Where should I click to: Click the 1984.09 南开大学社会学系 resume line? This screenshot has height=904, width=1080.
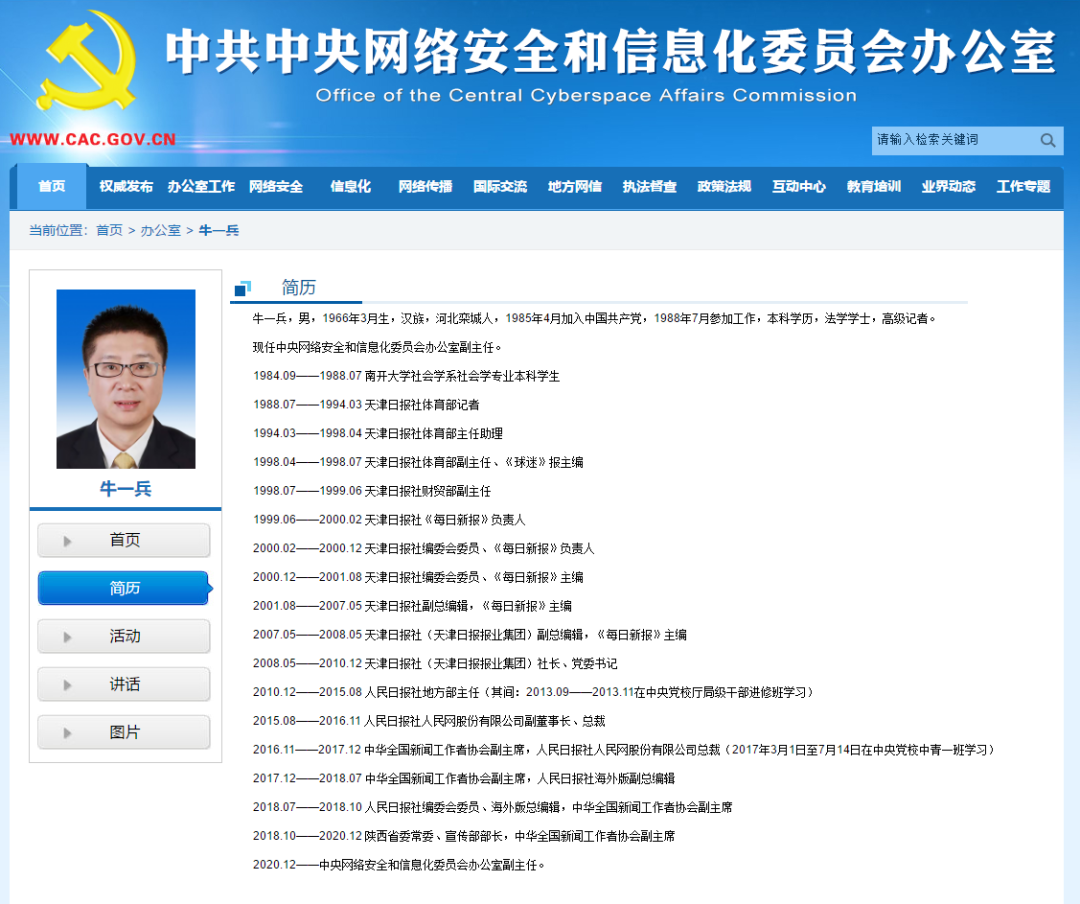click(x=406, y=376)
